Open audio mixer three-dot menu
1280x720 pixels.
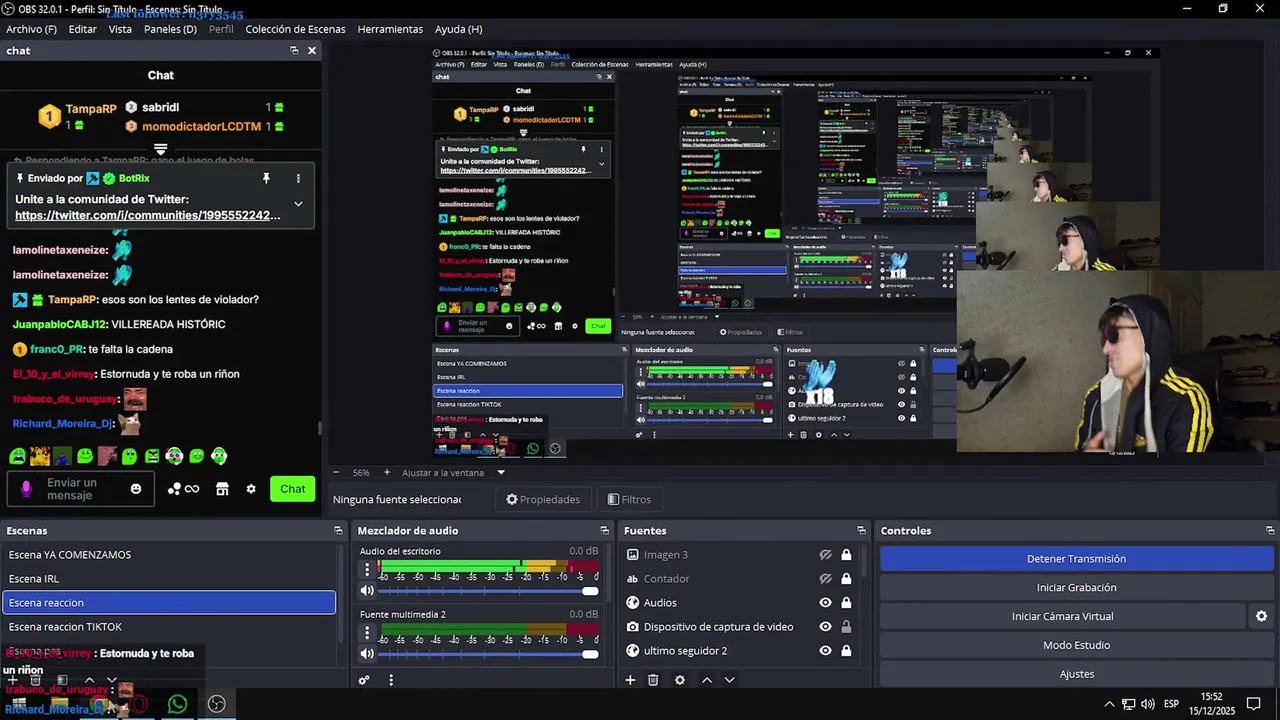point(391,680)
